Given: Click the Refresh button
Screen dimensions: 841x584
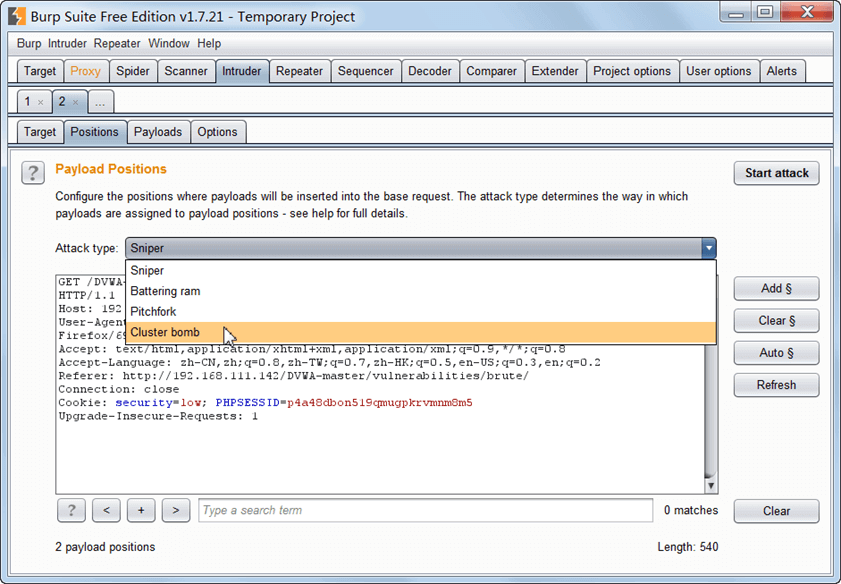Looking at the screenshot, I should click(777, 385).
